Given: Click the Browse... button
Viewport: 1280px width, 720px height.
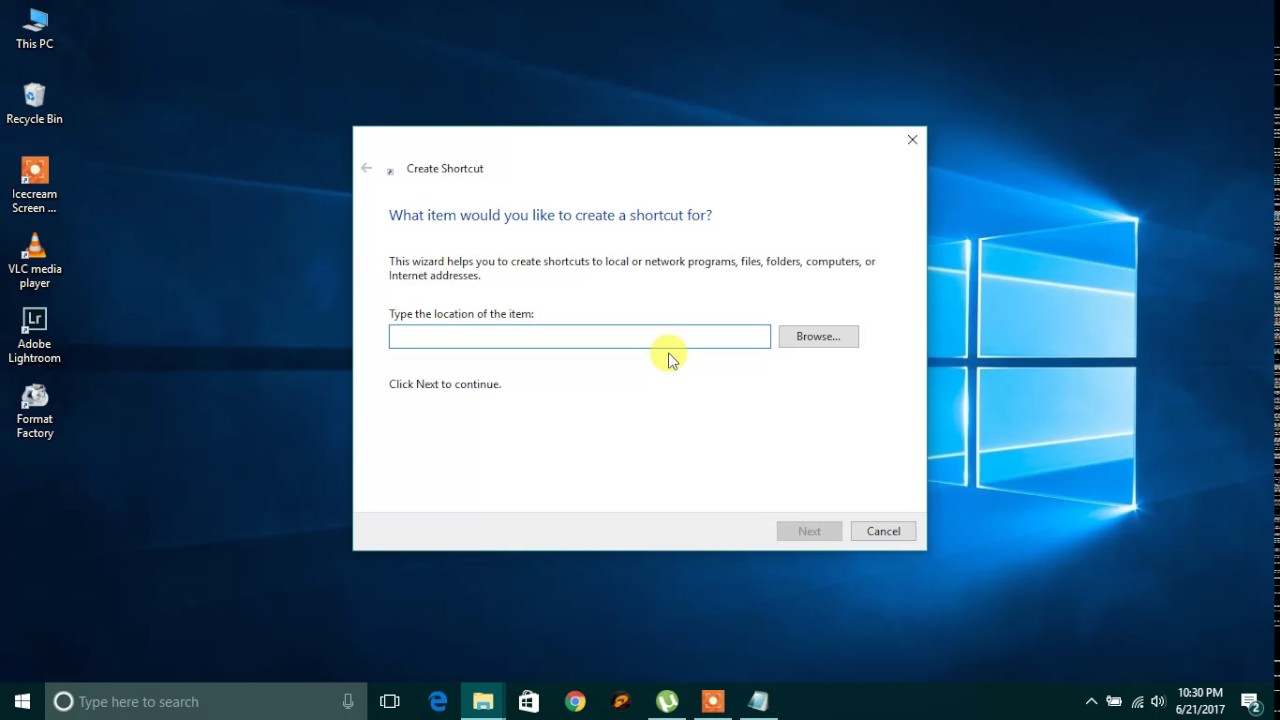Looking at the screenshot, I should (x=818, y=336).
